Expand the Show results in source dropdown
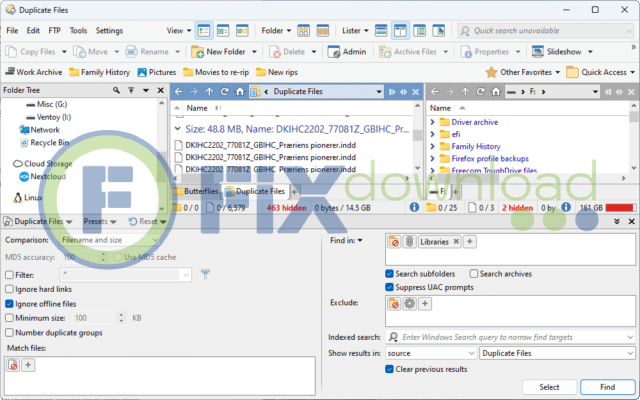Screen dimensions: 640x400 429,353
